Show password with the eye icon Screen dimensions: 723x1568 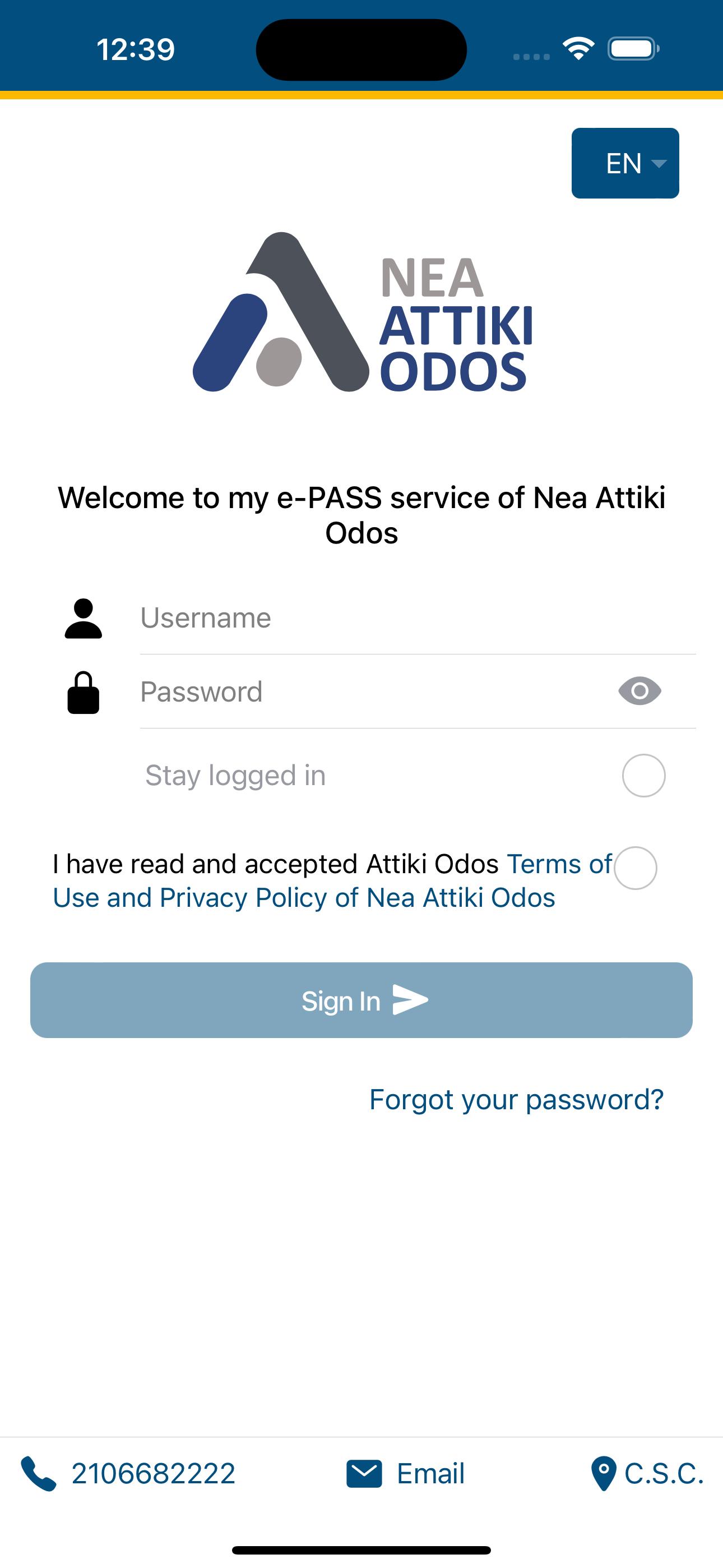coord(639,691)
